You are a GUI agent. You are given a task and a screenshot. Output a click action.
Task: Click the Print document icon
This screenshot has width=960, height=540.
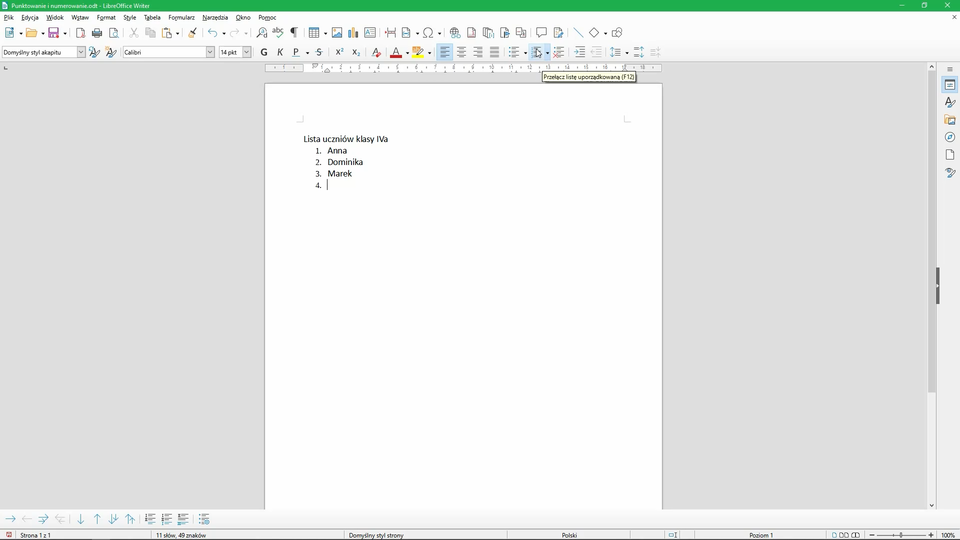(97, 33)
